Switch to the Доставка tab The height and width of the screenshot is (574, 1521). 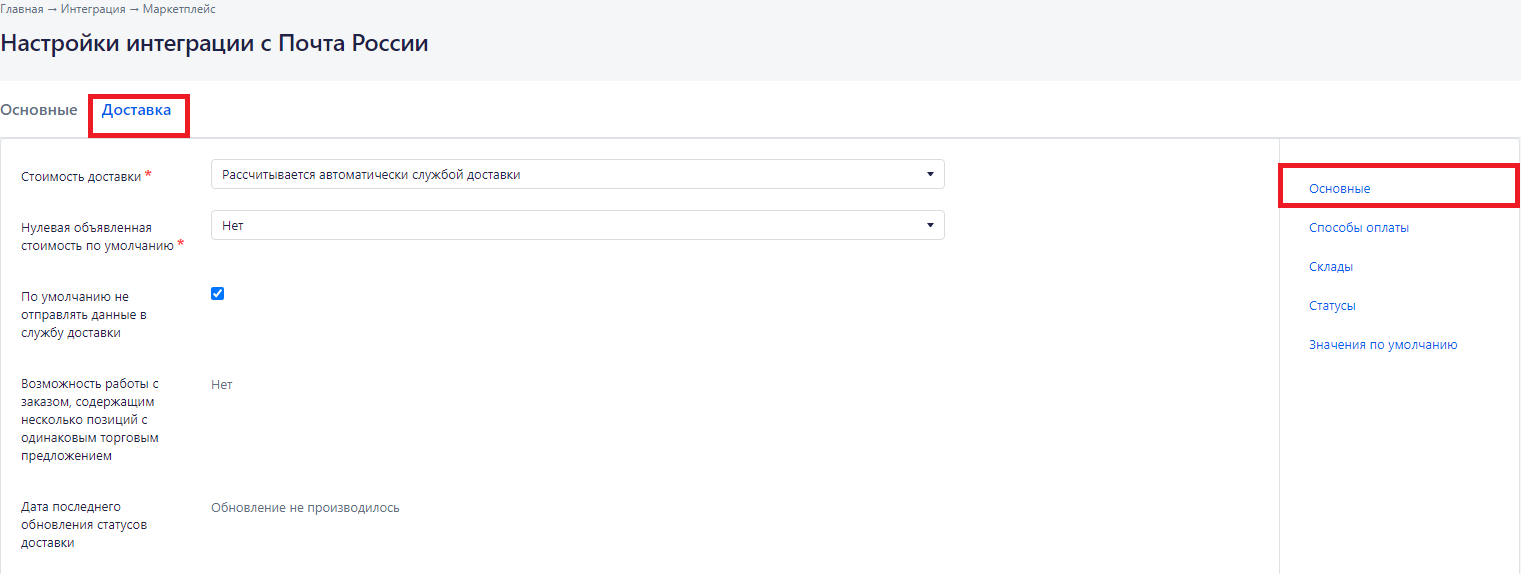click(x=136, y=110)
